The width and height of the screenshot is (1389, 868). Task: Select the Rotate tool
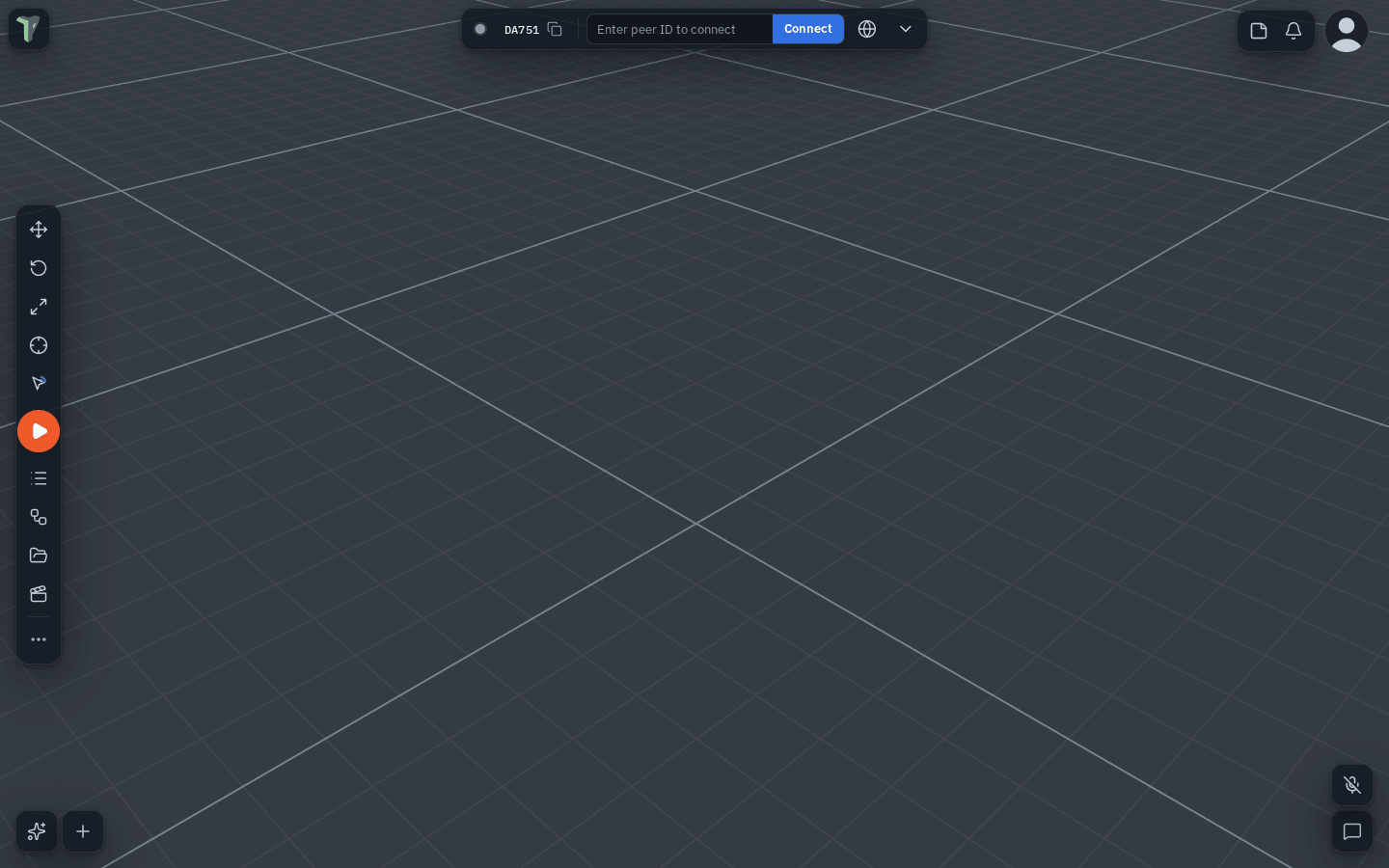click(x=39, y=268)
